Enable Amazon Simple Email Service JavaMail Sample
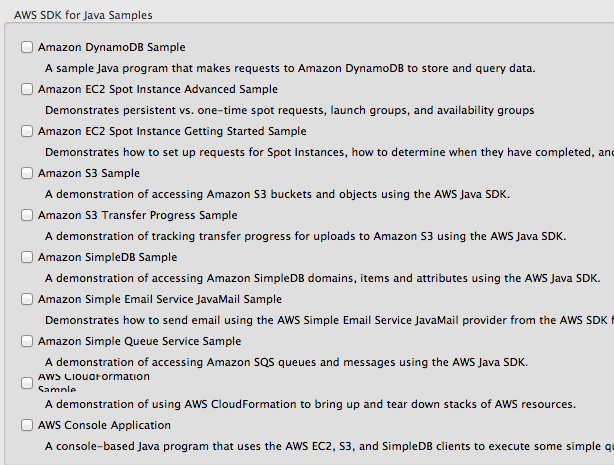 tap(27, 299)
